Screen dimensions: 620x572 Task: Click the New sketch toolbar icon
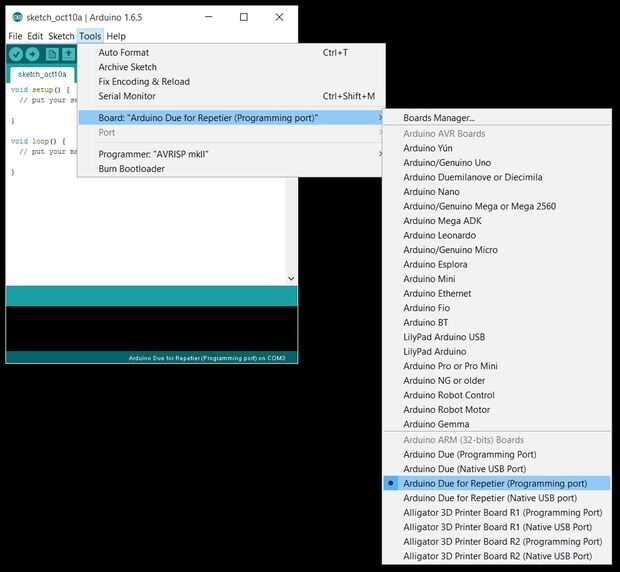tap(52, 54)
